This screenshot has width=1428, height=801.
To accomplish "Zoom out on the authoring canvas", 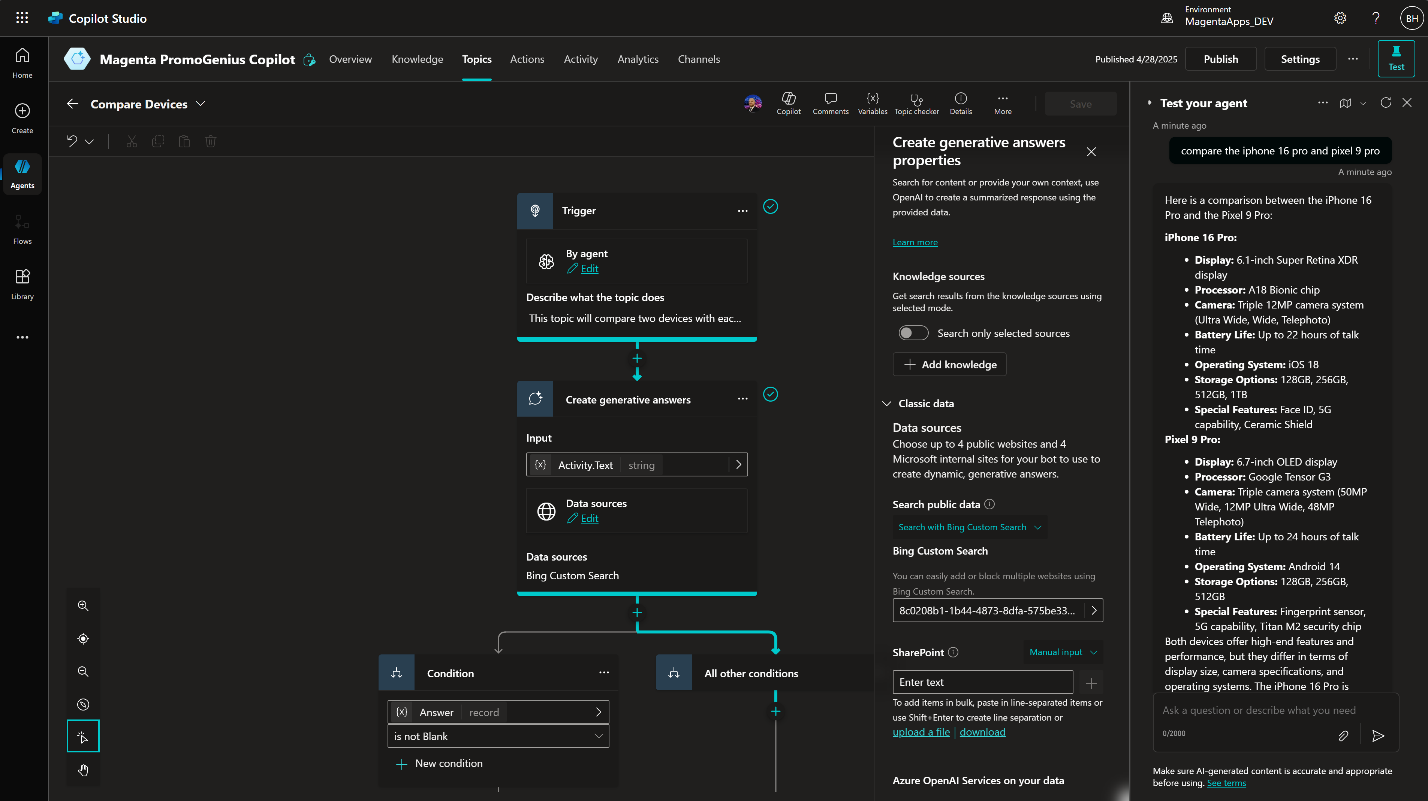I will (83, 672).
